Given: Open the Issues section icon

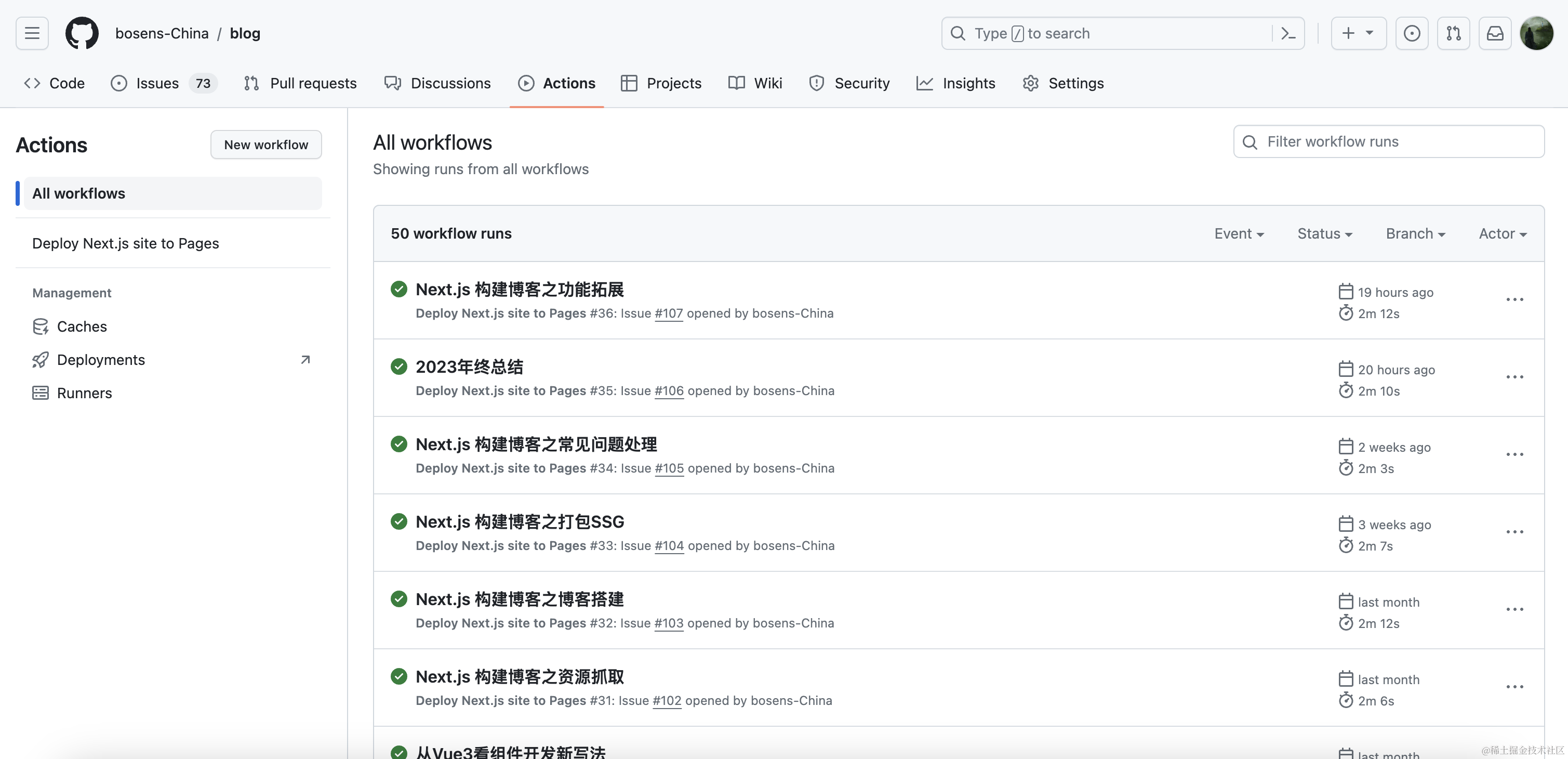Looking at the screenshot, I should (119, 82).
